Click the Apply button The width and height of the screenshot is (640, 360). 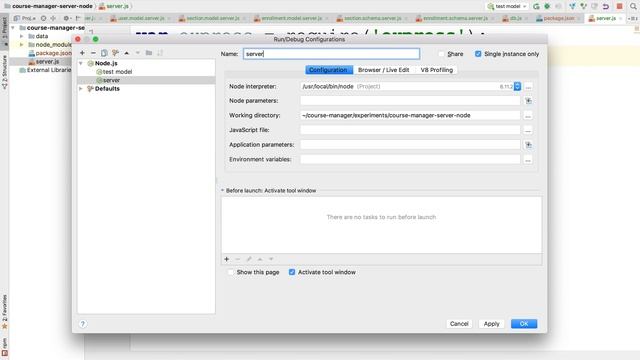(491, 324)
